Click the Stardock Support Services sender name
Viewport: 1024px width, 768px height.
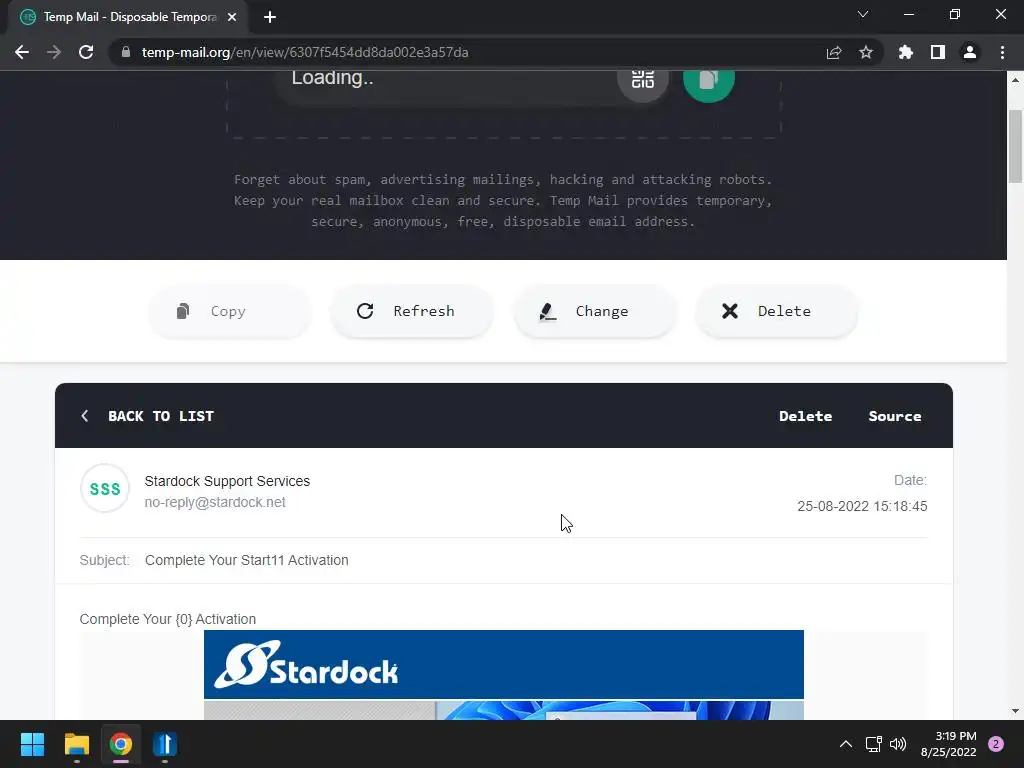[227, 481]
